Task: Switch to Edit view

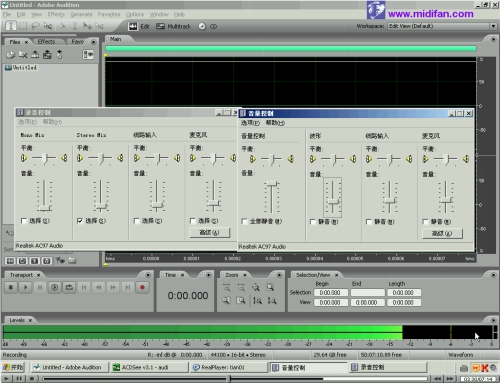Action: click(x=139, y=26)
